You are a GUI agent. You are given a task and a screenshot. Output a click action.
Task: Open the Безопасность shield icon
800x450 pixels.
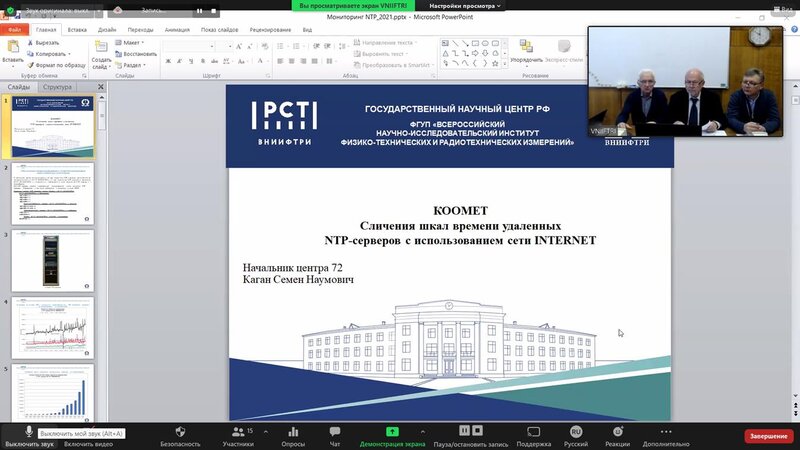pyautogui.click(x=180, y=432)
